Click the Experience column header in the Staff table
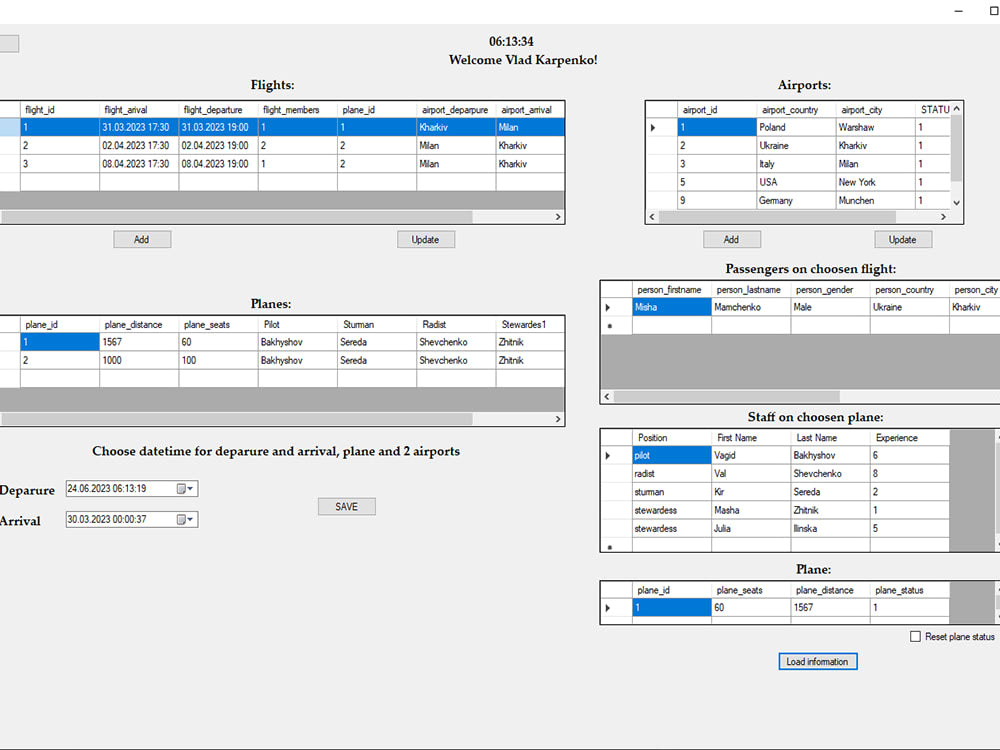Image resolution: width=1000 pixels, height=750 pixels. pyautogui.click(x=909, y=438)
